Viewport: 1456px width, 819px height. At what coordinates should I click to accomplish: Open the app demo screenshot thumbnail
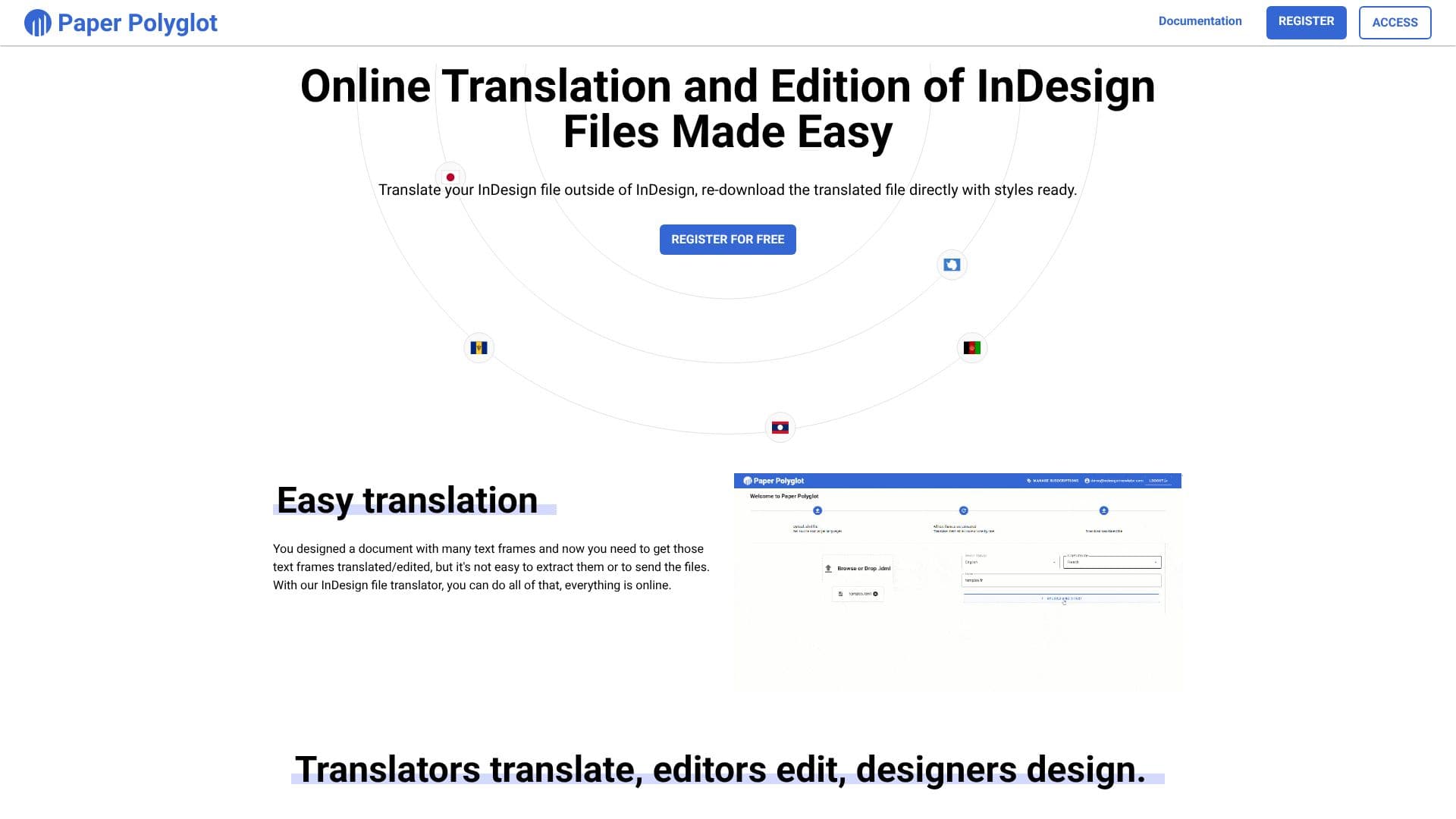tap(957, 582)
